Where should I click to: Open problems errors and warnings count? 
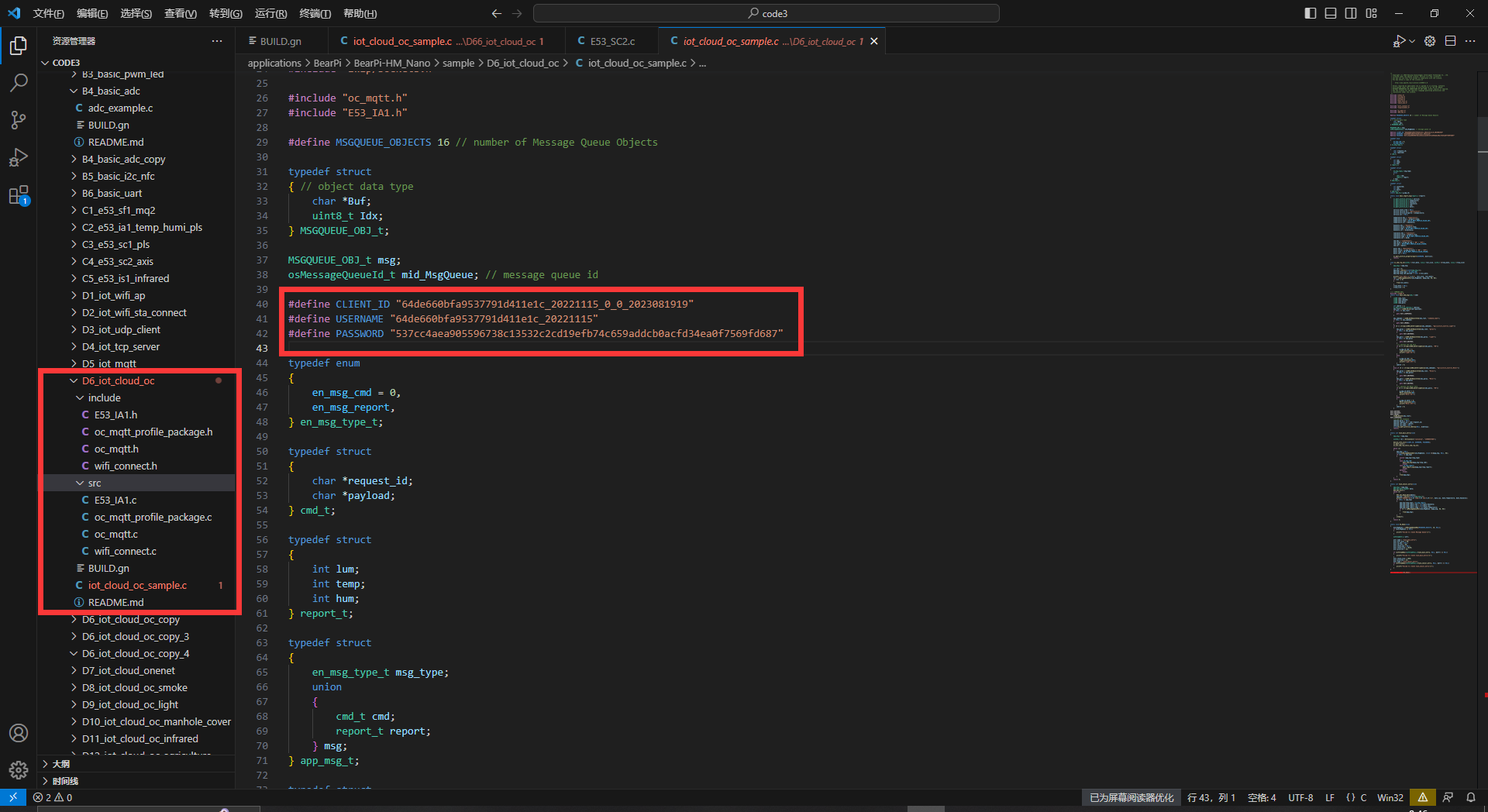point(53,797)
